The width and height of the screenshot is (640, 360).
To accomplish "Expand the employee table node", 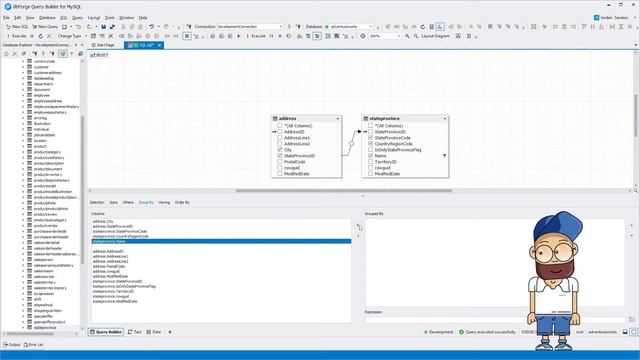I will pos(23,95).
